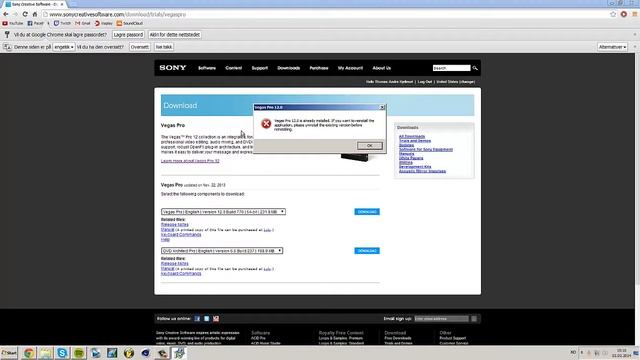Click the Aldri for dette nettstedet button

175,35
